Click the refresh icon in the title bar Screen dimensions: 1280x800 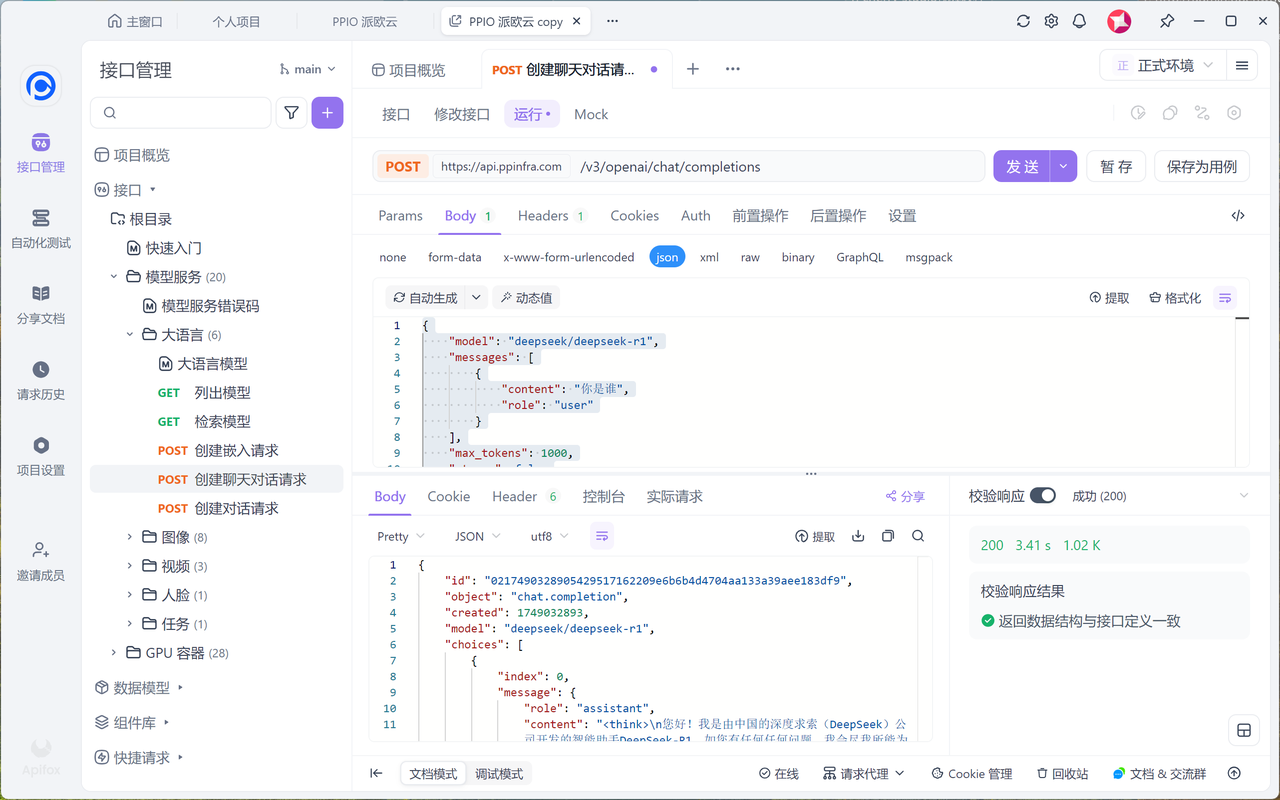point(1023,21)
